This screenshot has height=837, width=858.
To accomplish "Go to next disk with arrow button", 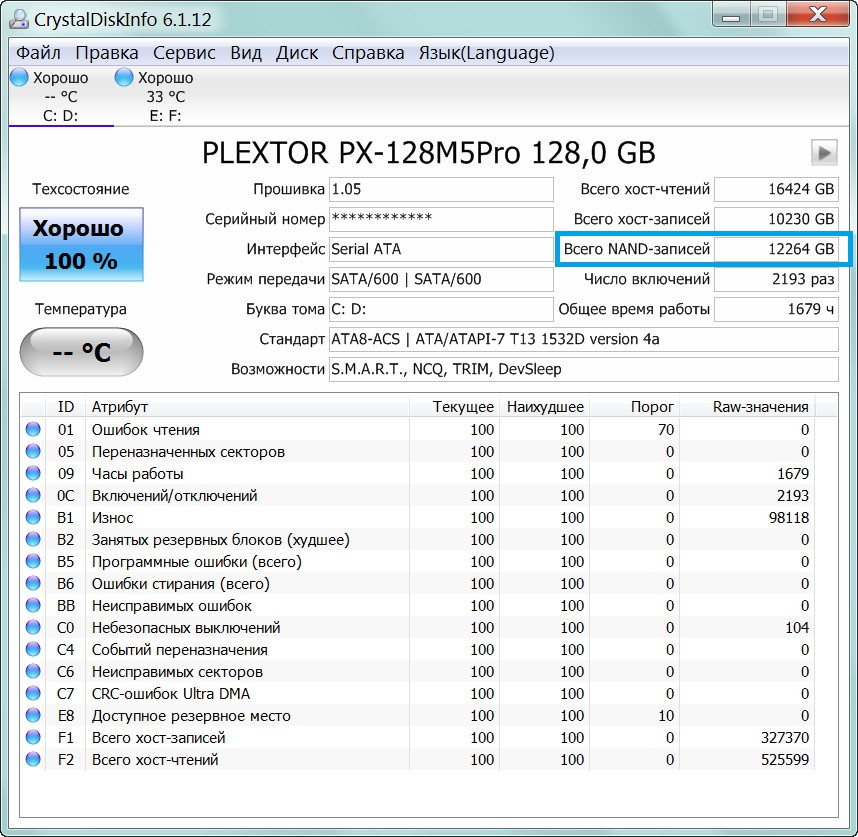I will (x=824, y=153).
